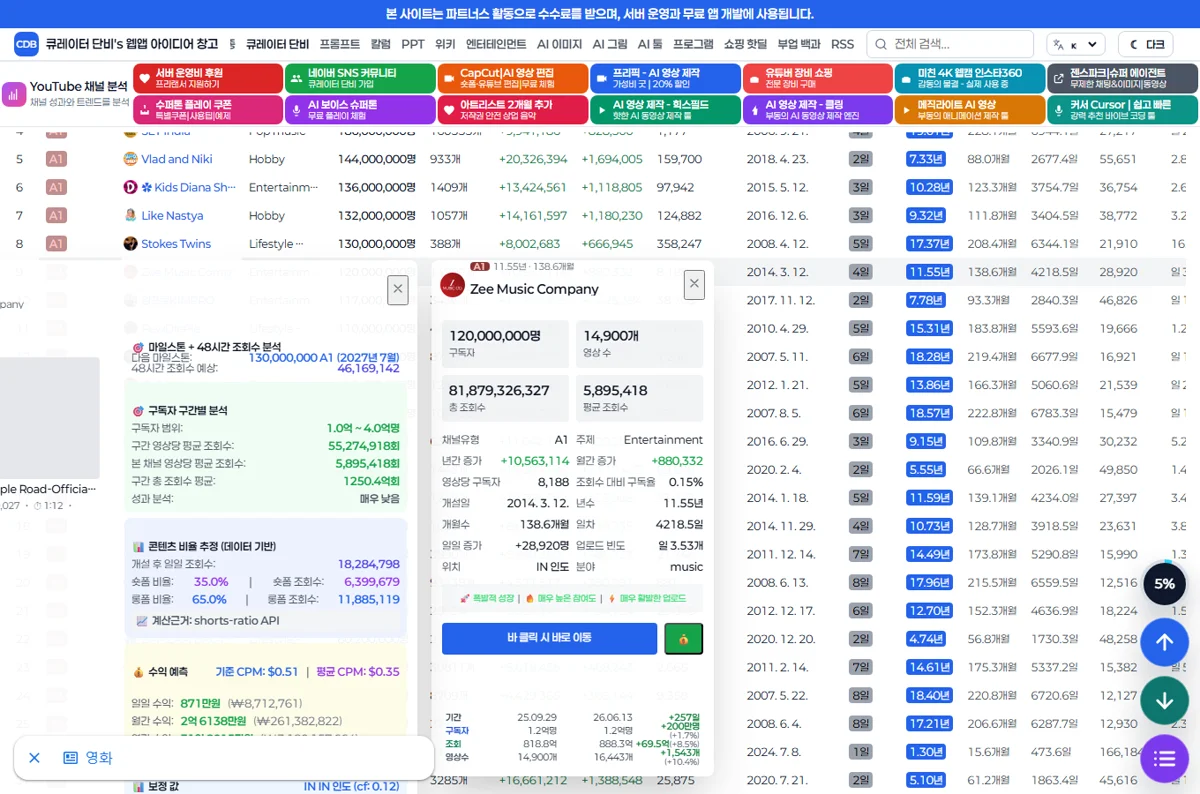Viewport: 1200px width, 794px height.
Task: Click the 네이버 SNS 커뮤니티 banner
Action: click(360, 79)
